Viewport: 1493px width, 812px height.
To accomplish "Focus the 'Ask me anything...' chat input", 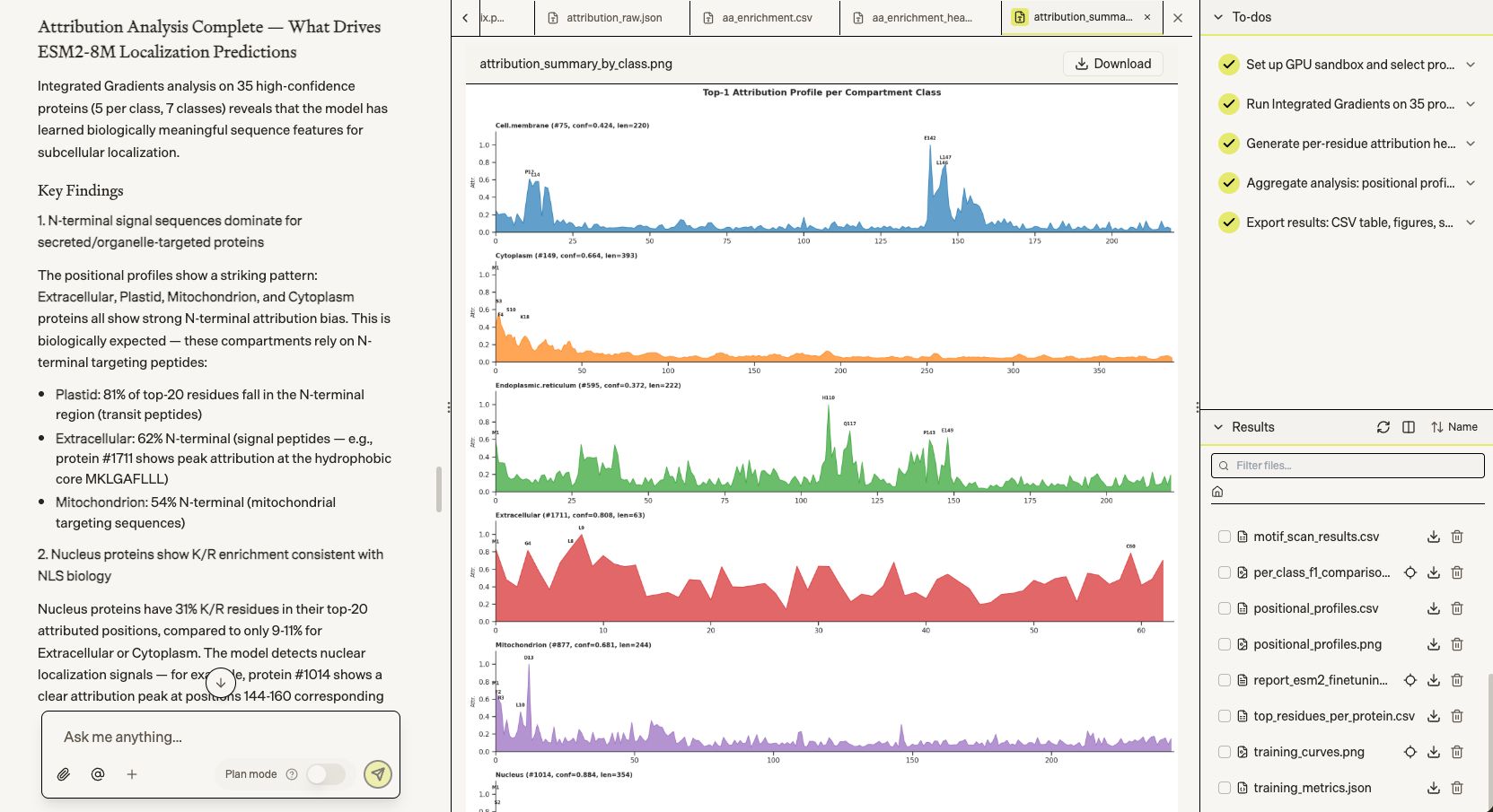I will (x=221, y=737).
